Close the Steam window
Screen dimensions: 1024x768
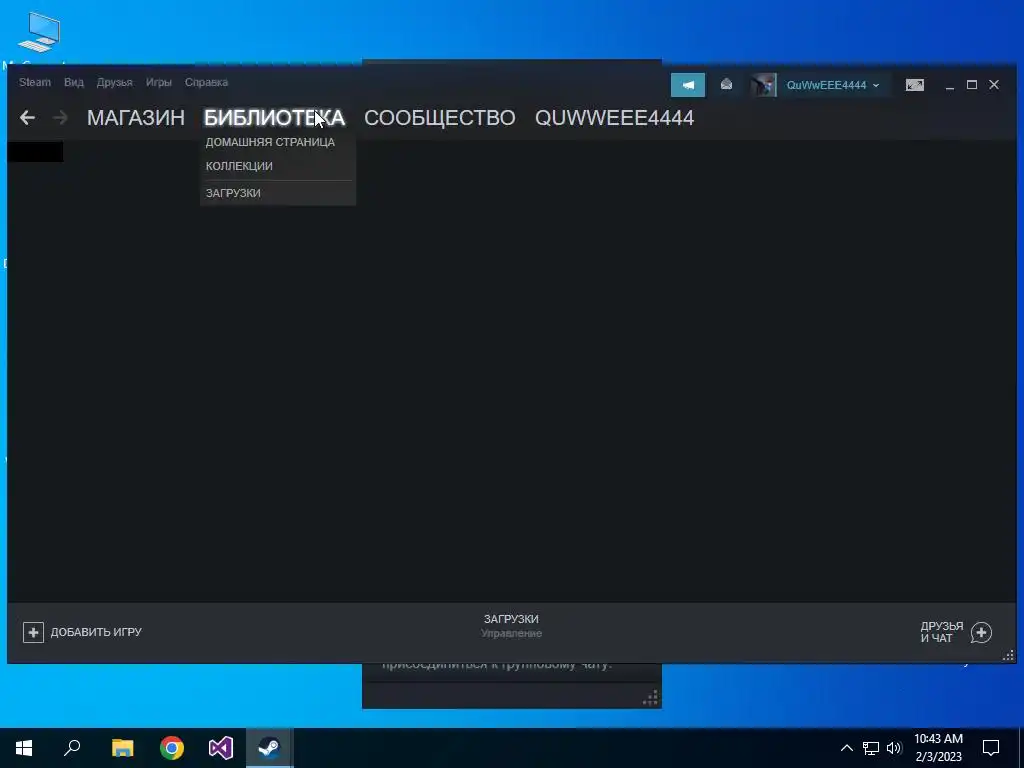pos(994,85)
